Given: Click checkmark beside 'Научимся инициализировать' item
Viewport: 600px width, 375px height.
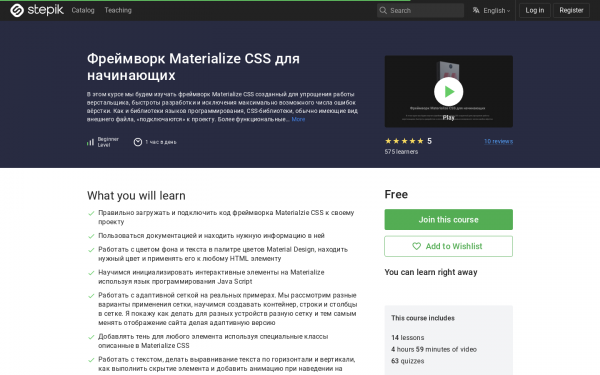Looking at the screenshot, I should [x=91, y=273].
